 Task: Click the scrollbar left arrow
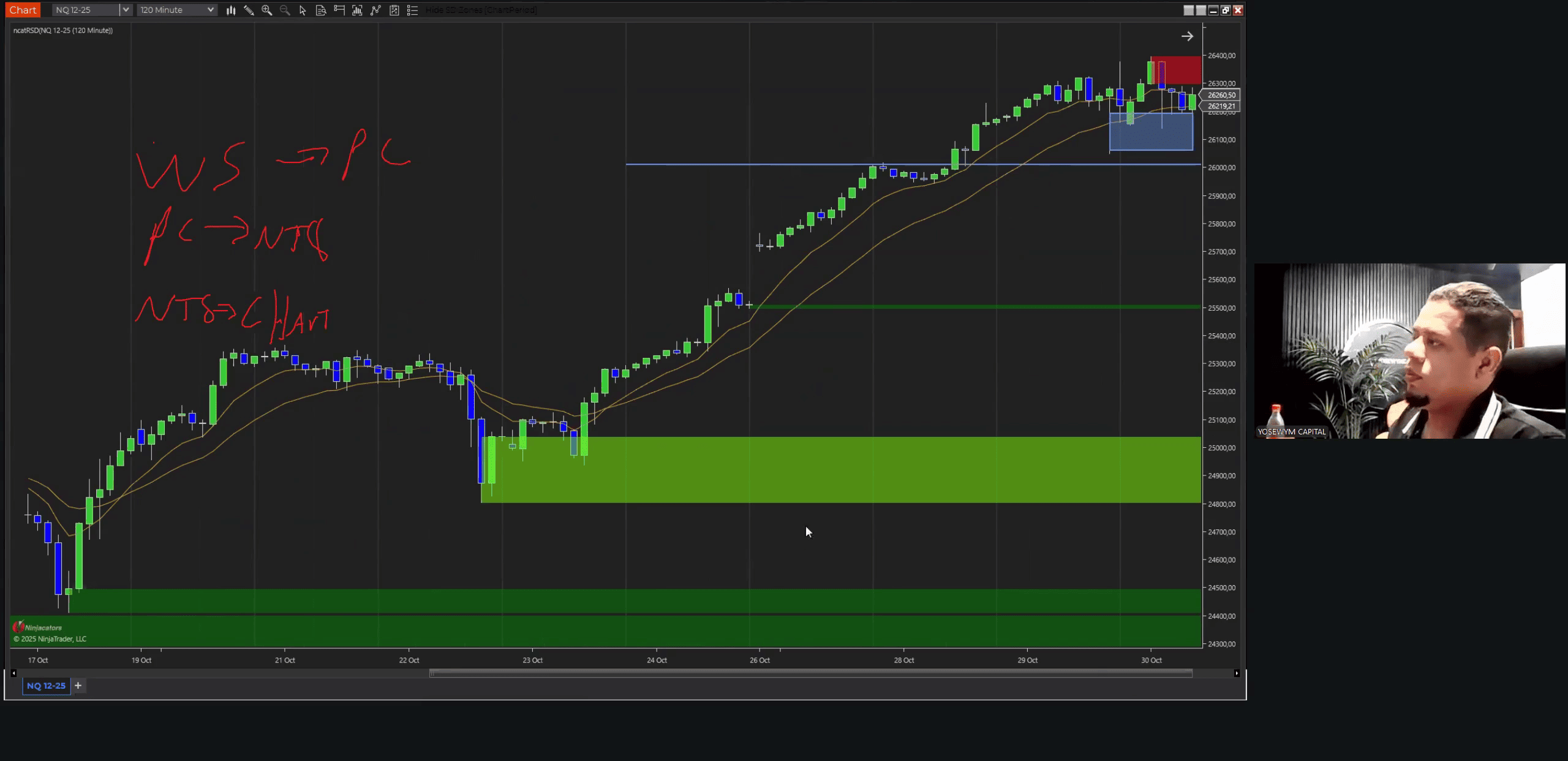[13, 673]
